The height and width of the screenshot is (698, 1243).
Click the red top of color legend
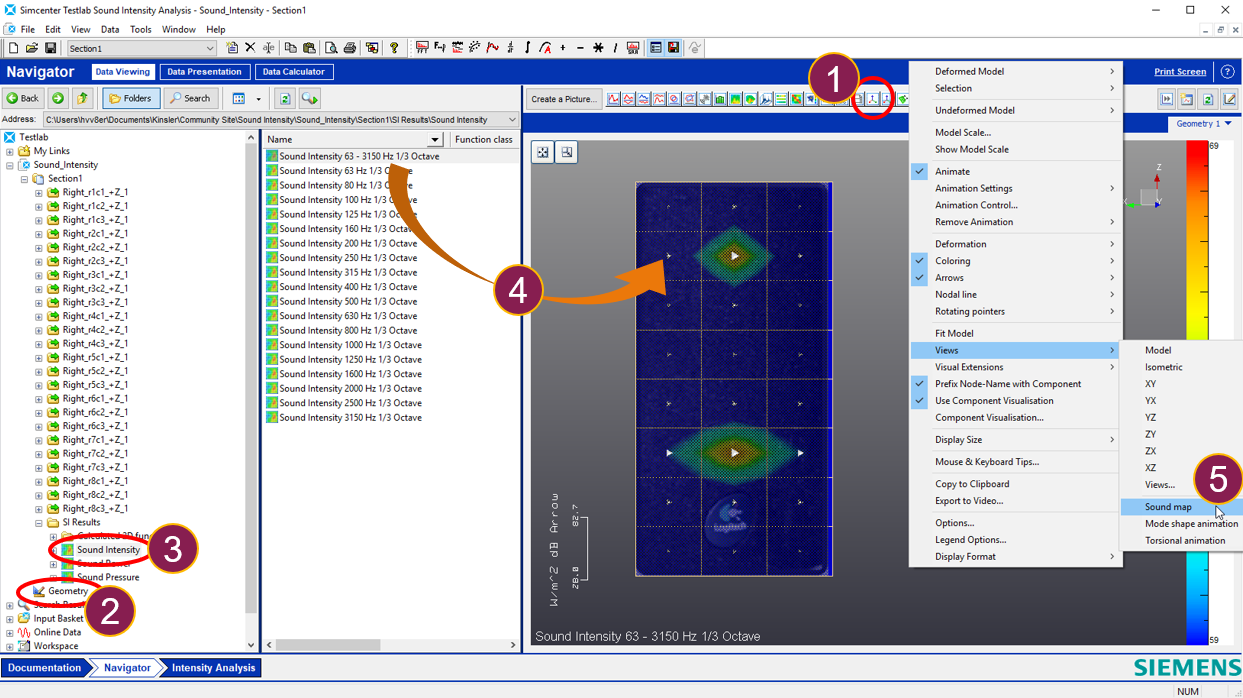[1196, 150]
